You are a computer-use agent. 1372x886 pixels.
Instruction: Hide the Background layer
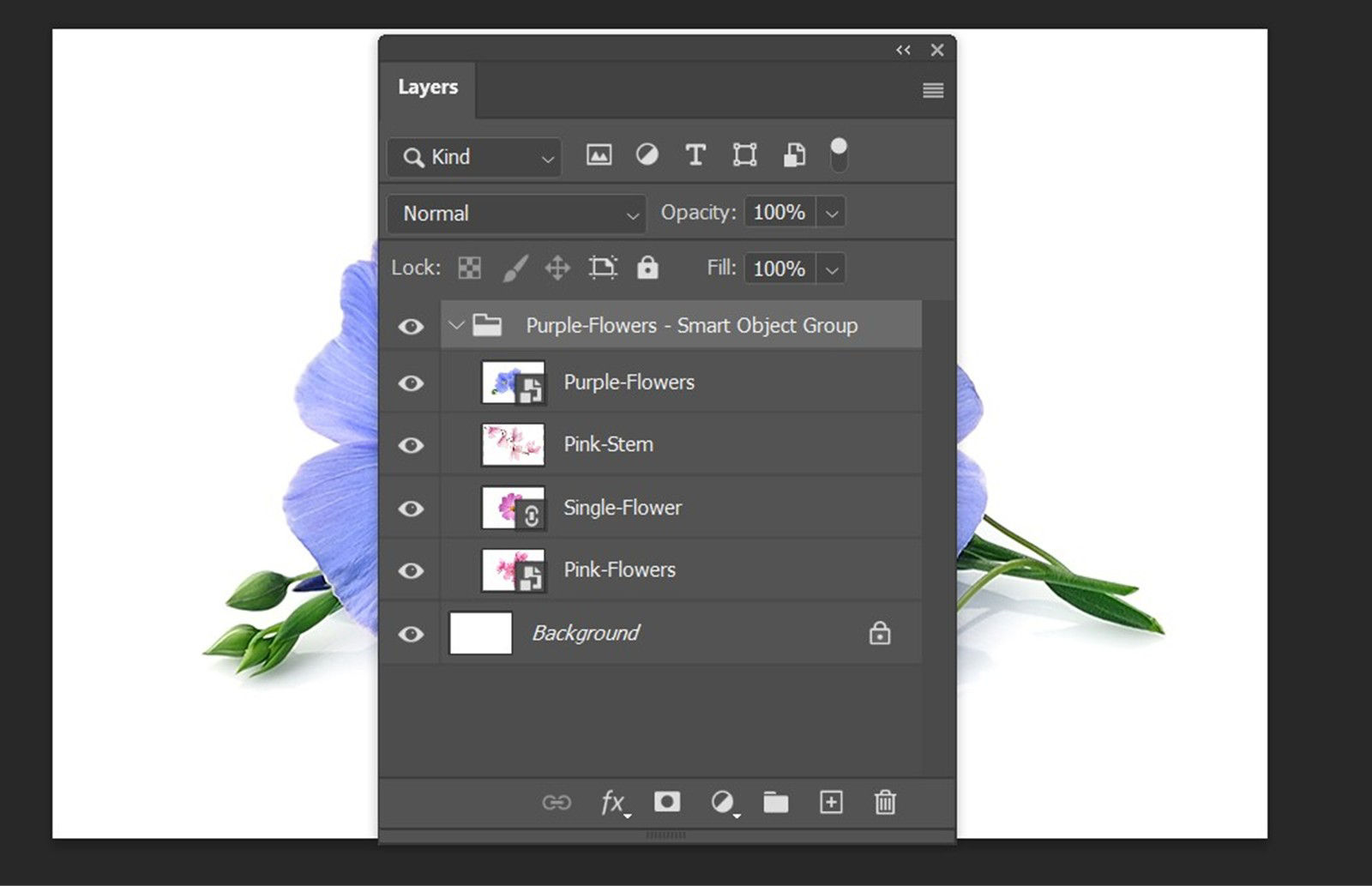[x=412, y=633]
